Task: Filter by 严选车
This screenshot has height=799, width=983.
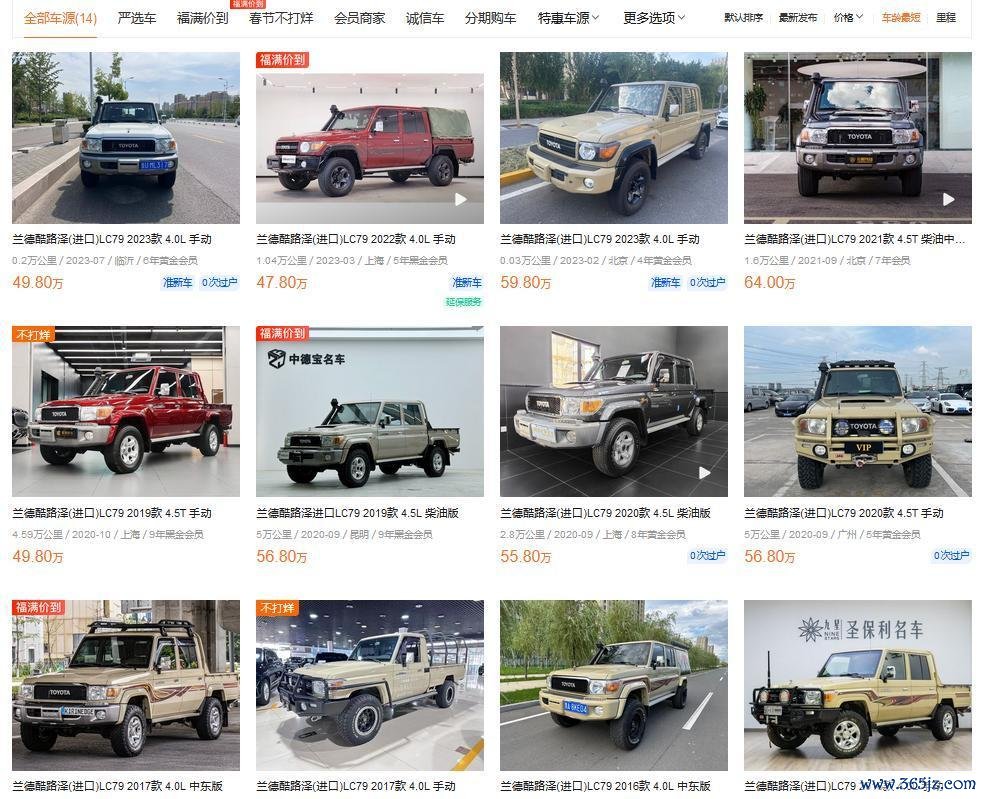Action: tap(137, 18)
